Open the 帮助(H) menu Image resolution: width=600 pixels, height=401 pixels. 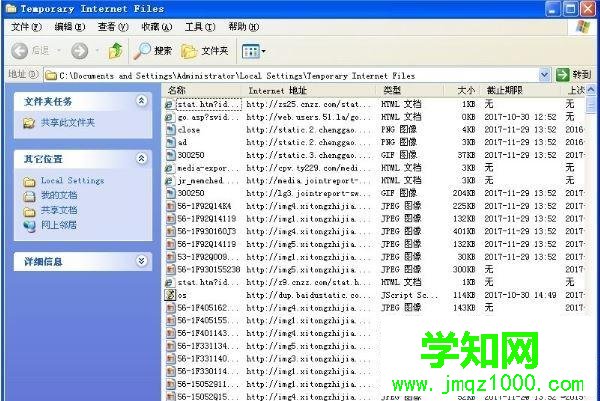[x=243, y=27]
